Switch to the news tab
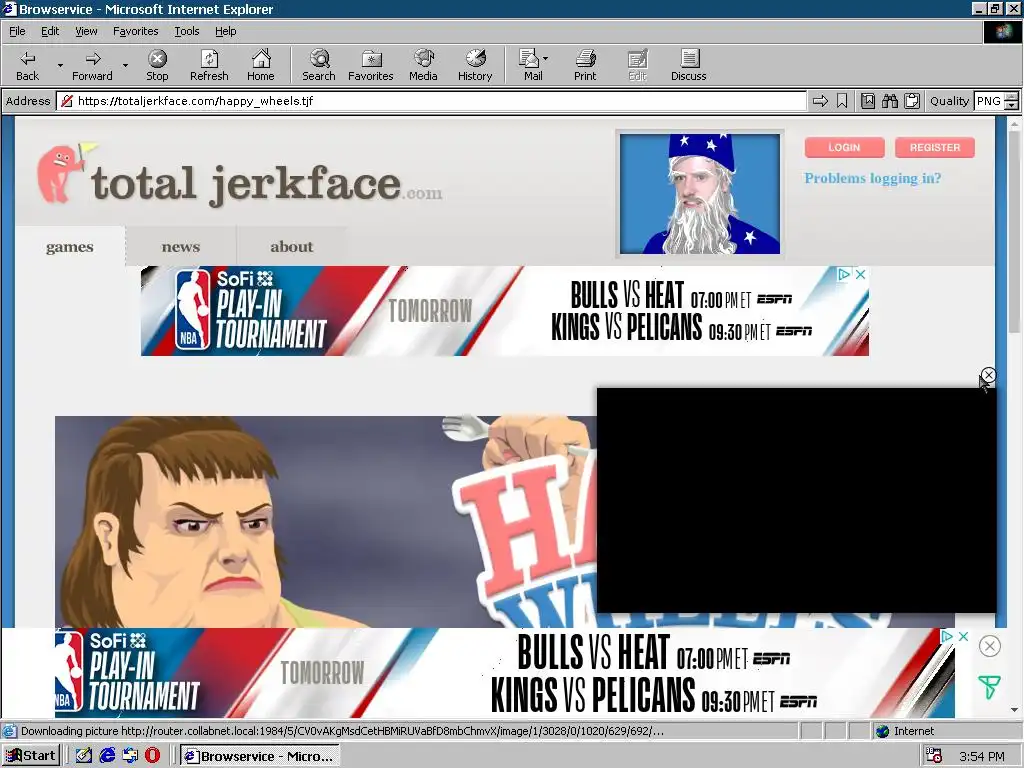The width and height of the screenshot is (1024, 768). (181, 247)
